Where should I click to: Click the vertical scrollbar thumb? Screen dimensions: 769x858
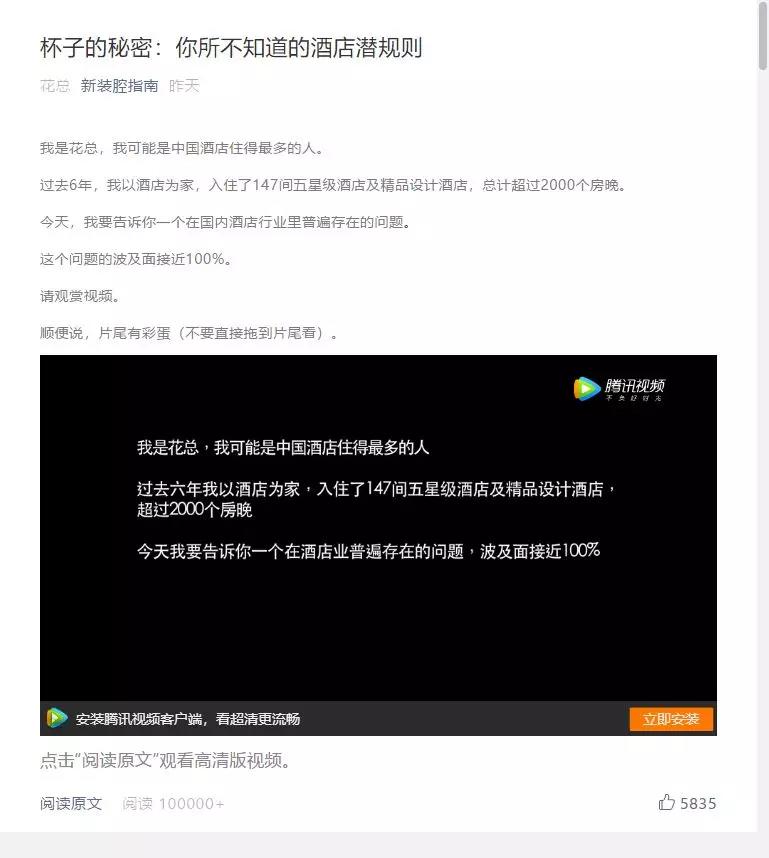(x=763, y=36)
